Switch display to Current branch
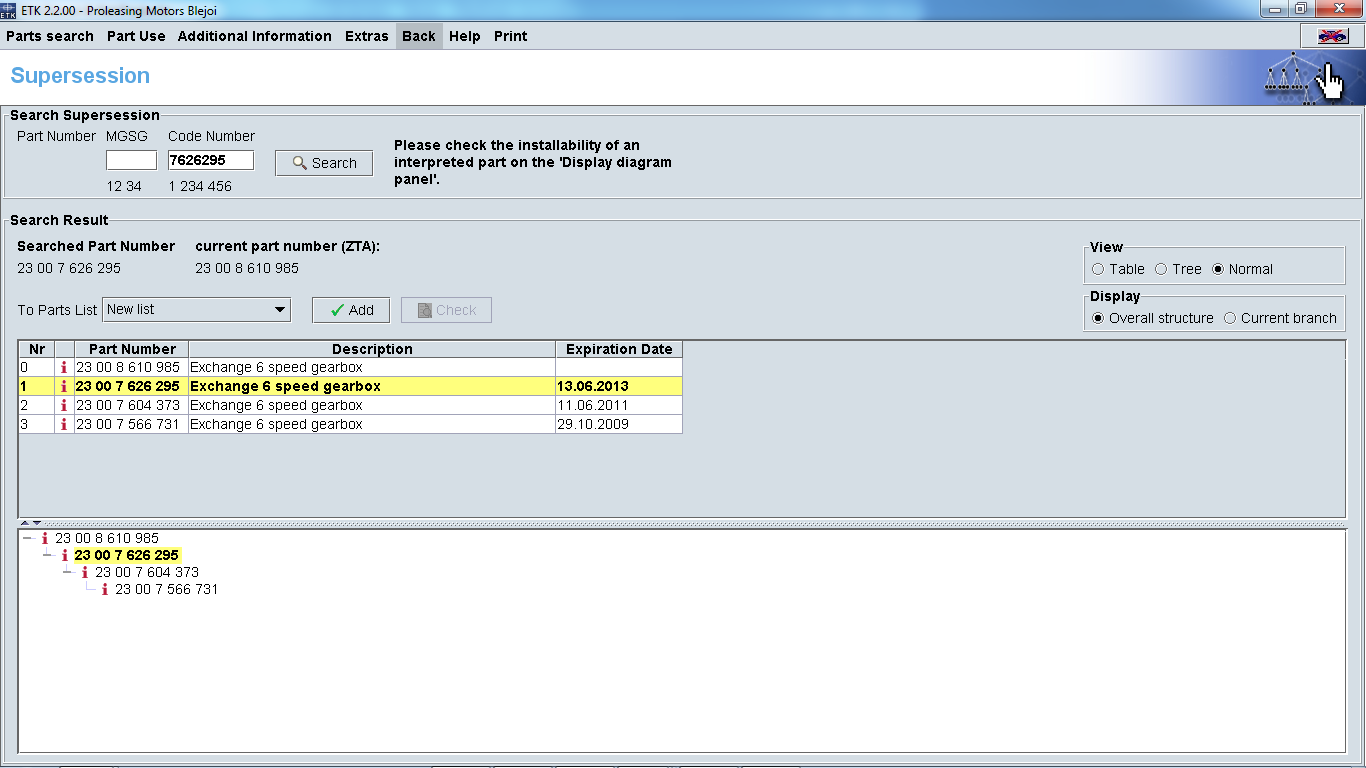1366x768 pixels. tap(1230, 318)
